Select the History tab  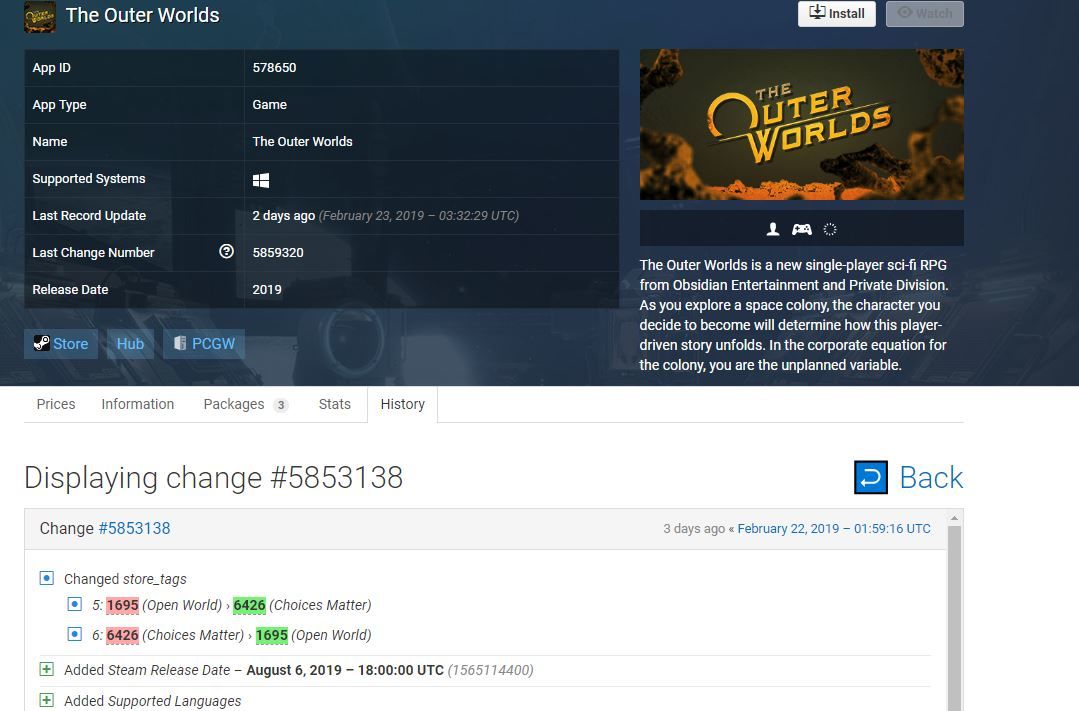(403, 404)
